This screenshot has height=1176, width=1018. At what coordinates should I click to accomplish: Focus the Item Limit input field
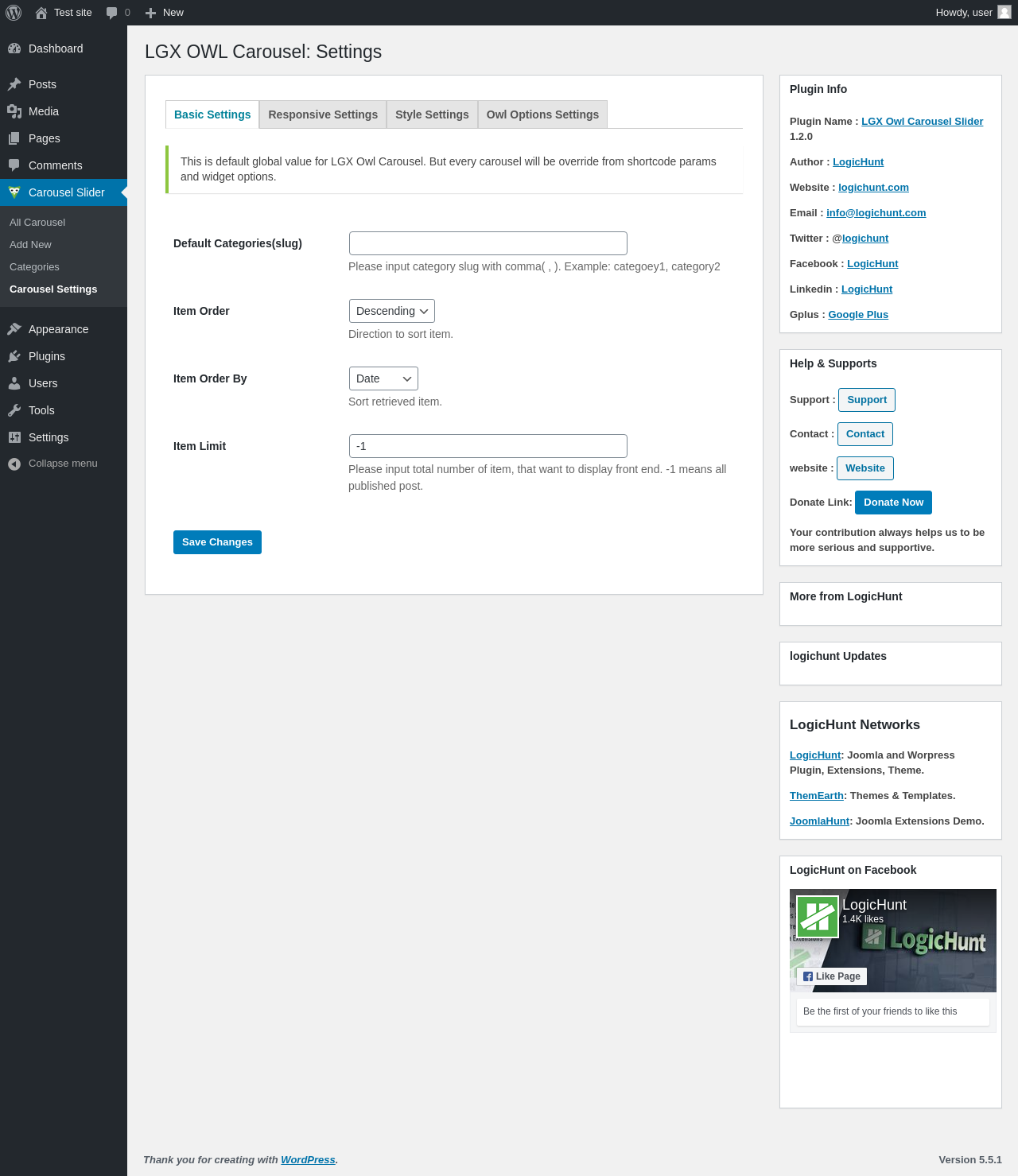point(488,446)
